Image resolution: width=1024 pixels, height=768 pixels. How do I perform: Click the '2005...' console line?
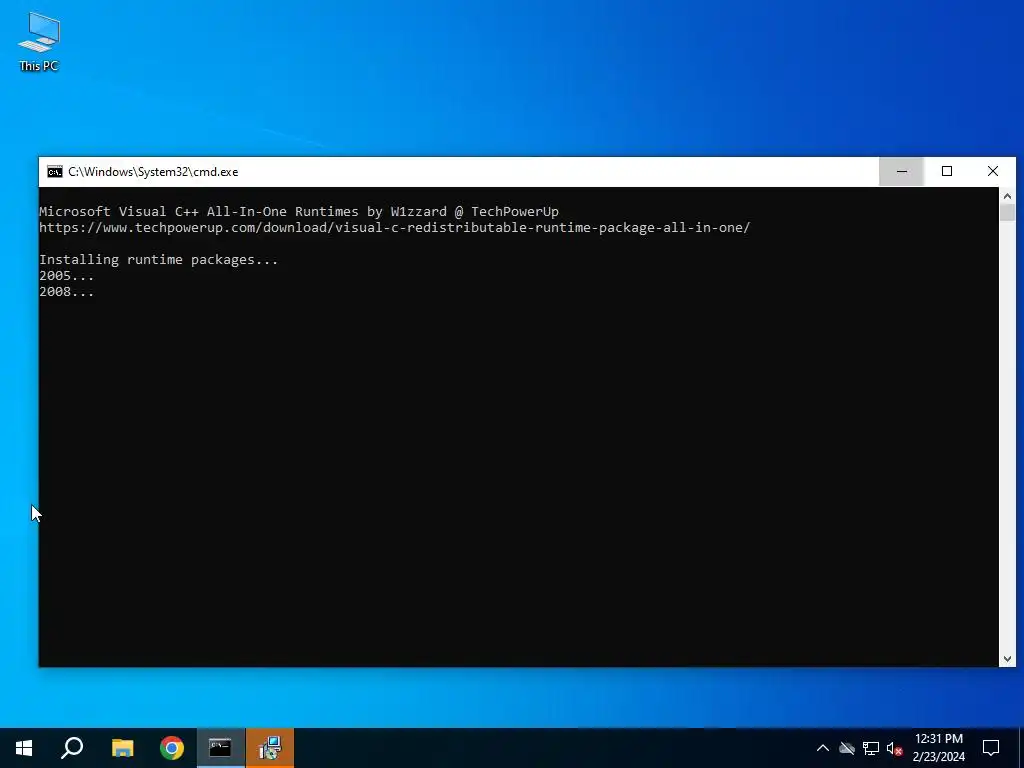(x=67, y=276)
